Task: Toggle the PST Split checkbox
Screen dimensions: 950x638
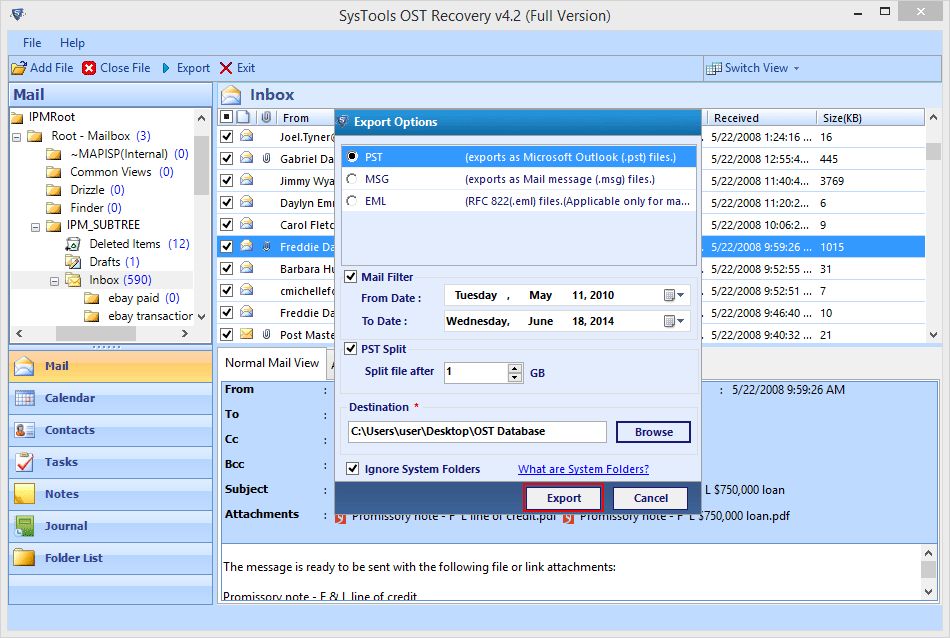Action: pyautogui.click(x=350, y=348)
